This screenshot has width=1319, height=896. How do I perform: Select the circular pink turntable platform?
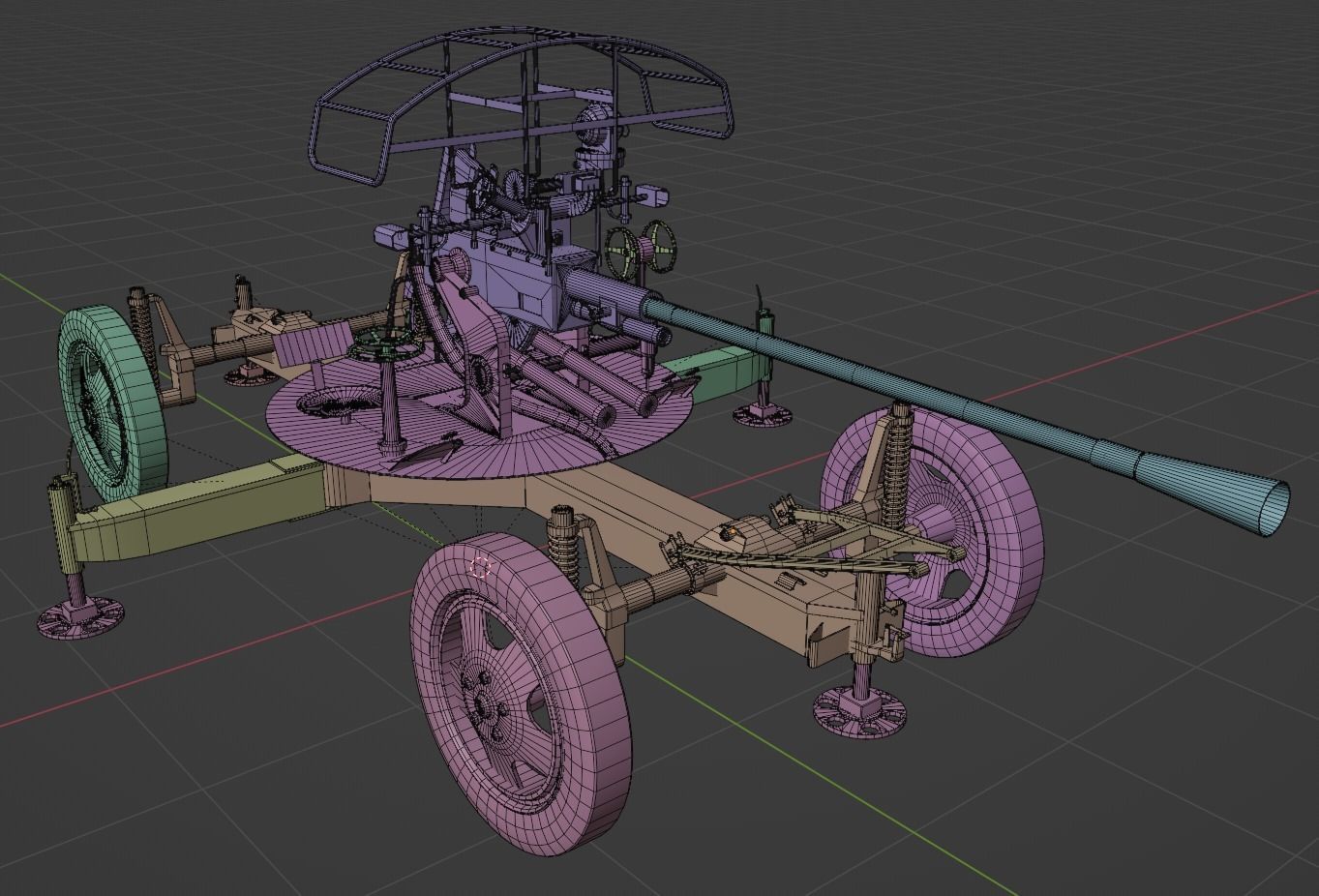pos(479,414)
